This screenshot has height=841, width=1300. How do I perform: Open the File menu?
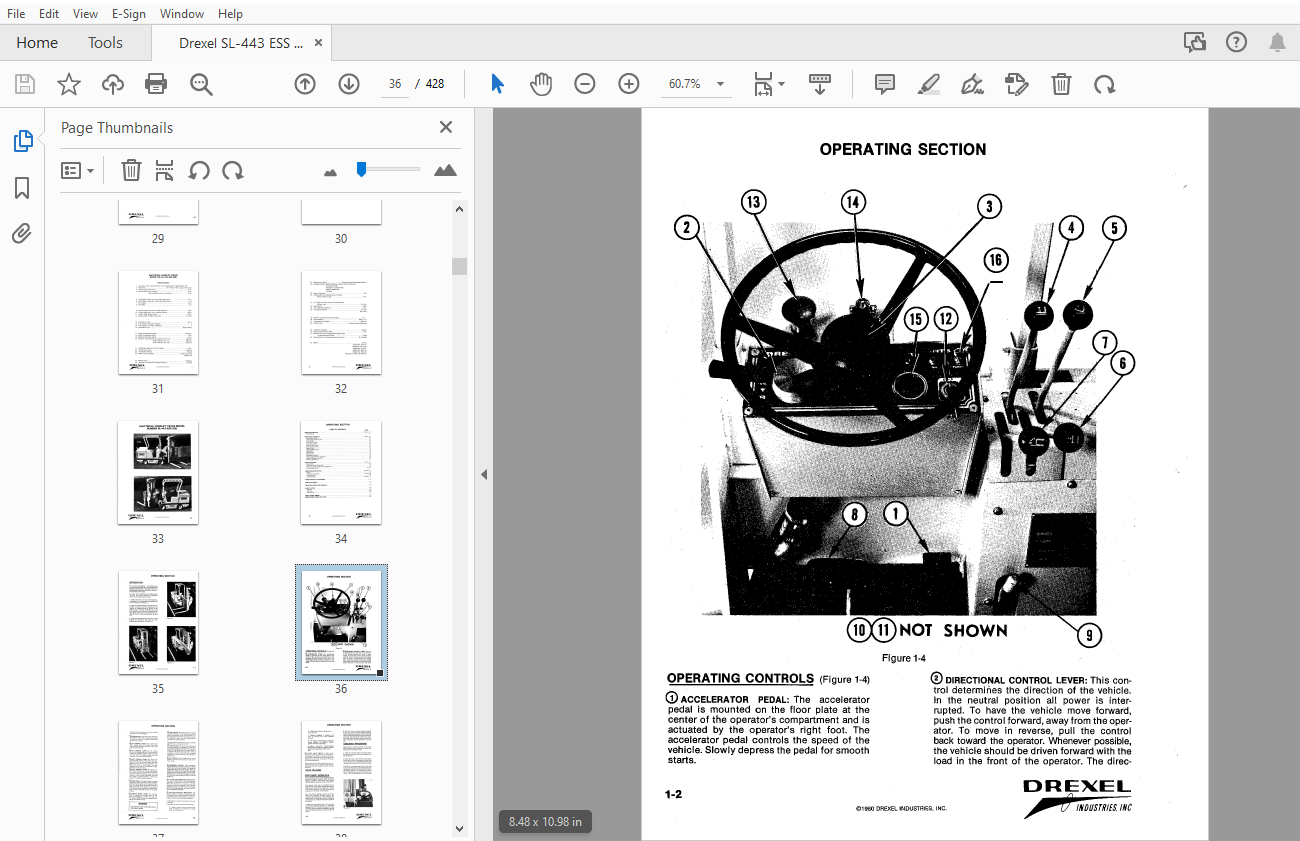16,13
